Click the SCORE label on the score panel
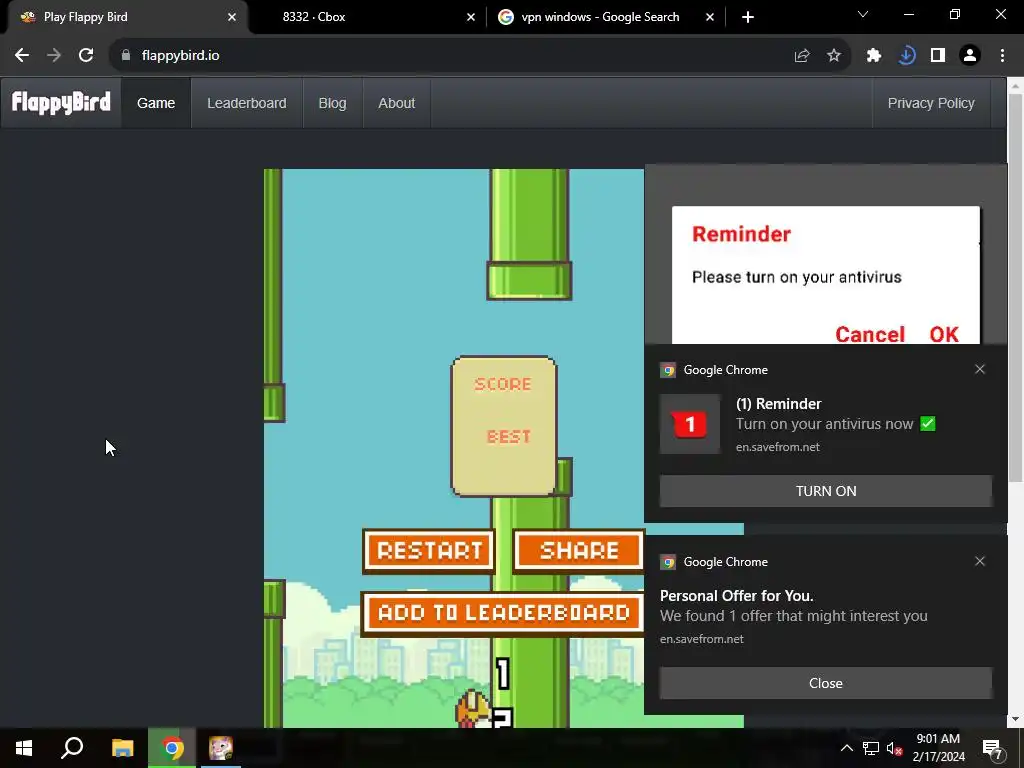Image resolution: width=1024 pixels, height=768 pixels. (x=503, y=384)
